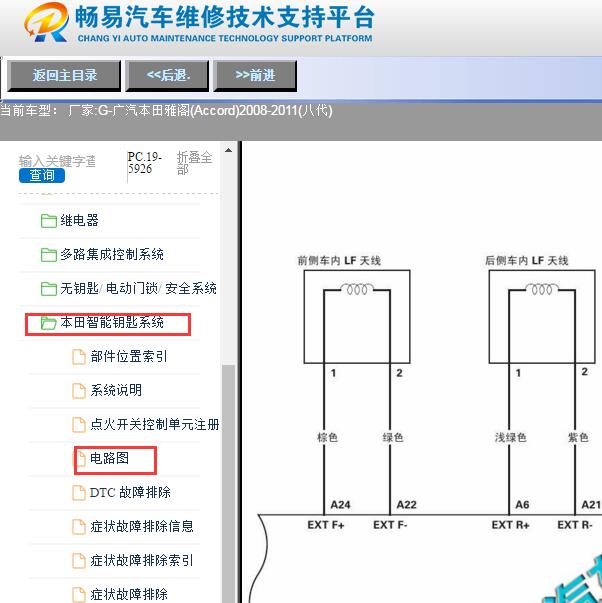Image resolution: width=602 pixels, height=603 pixels.
Task: Open the 症状故障排除索引 page
Action: click(142, 560)
